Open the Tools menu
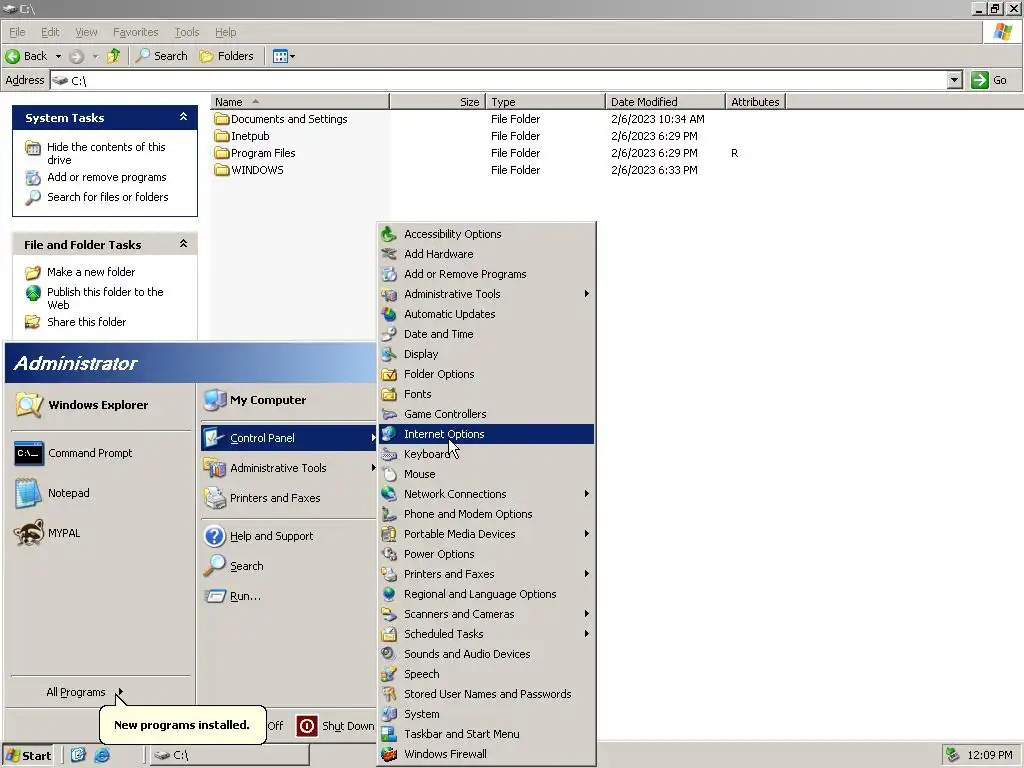Image resolution: width=1024 pixels, height=768 pixels. pyautogui.click(x=187, y=32)
